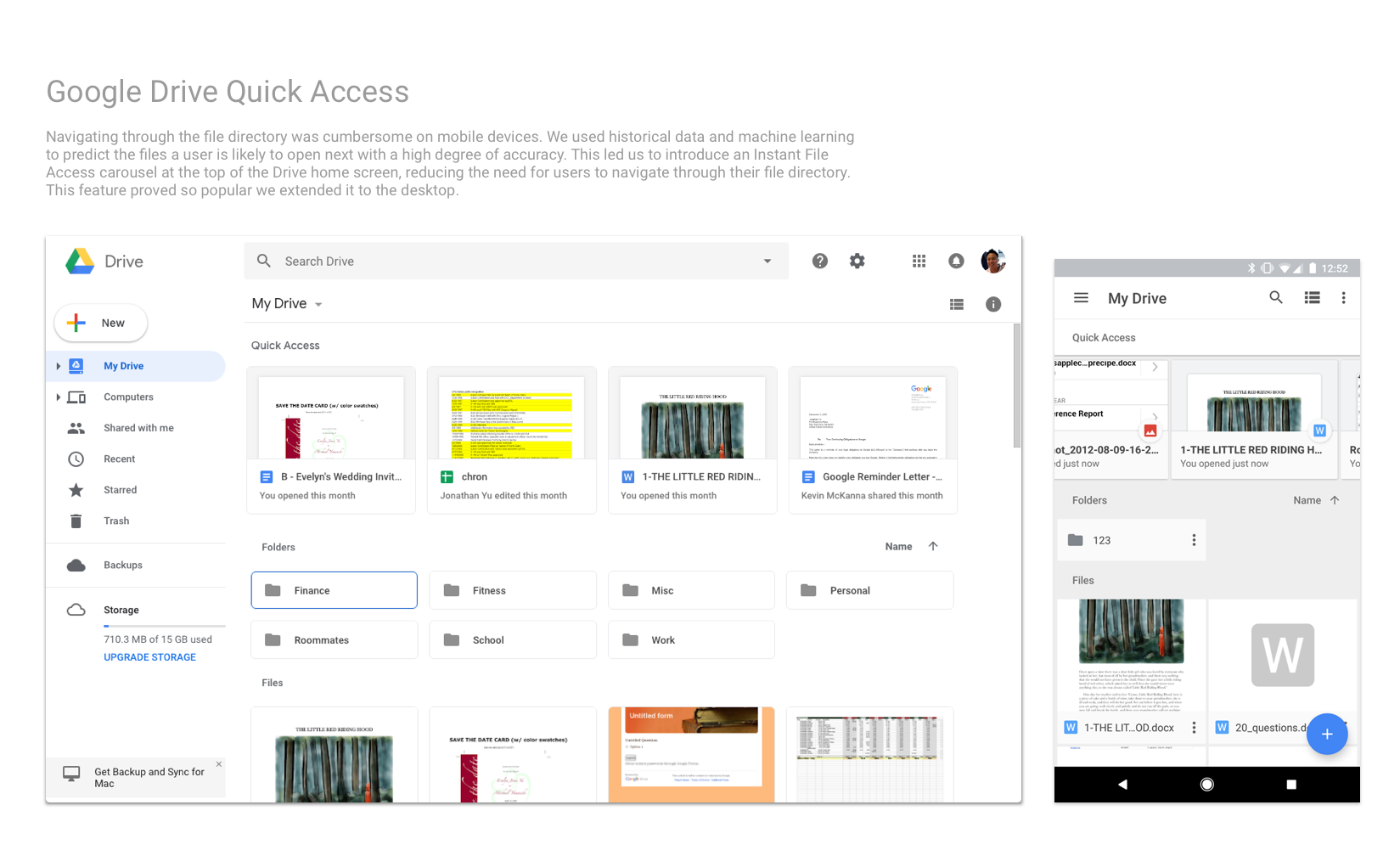Image resolution: width=1400 pixels, height=867 pixels.
Task: Show details with the info icon
Action: click(993, 304)
